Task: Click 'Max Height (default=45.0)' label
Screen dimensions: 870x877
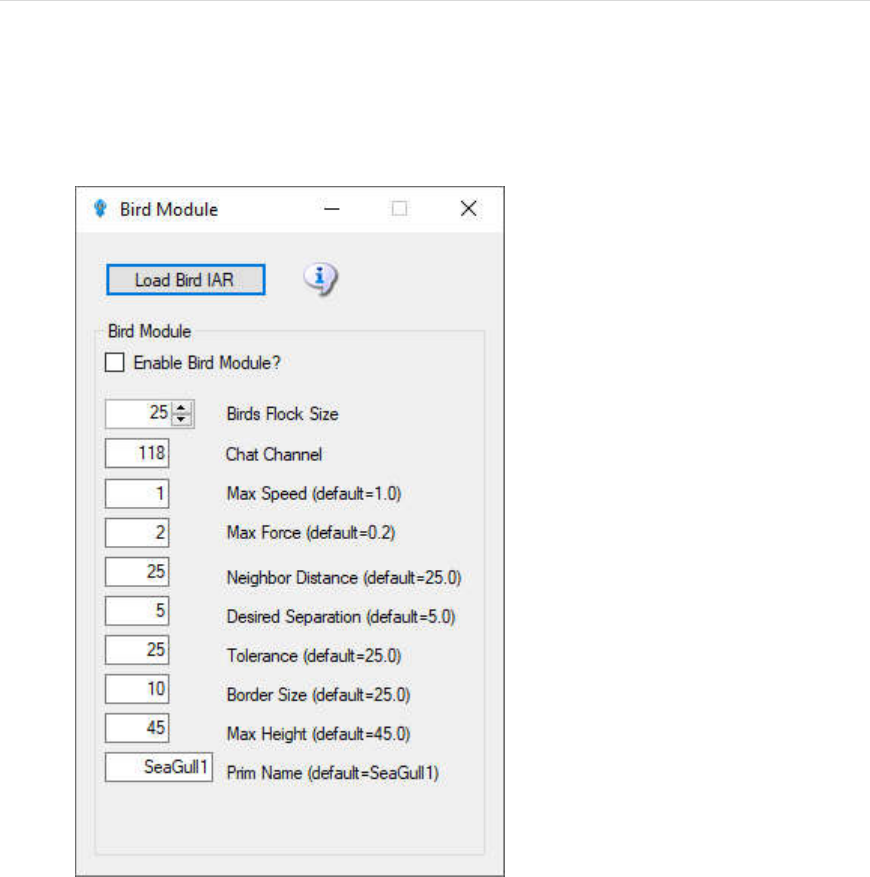Action: pyautogui.click(x=318, y=734)
